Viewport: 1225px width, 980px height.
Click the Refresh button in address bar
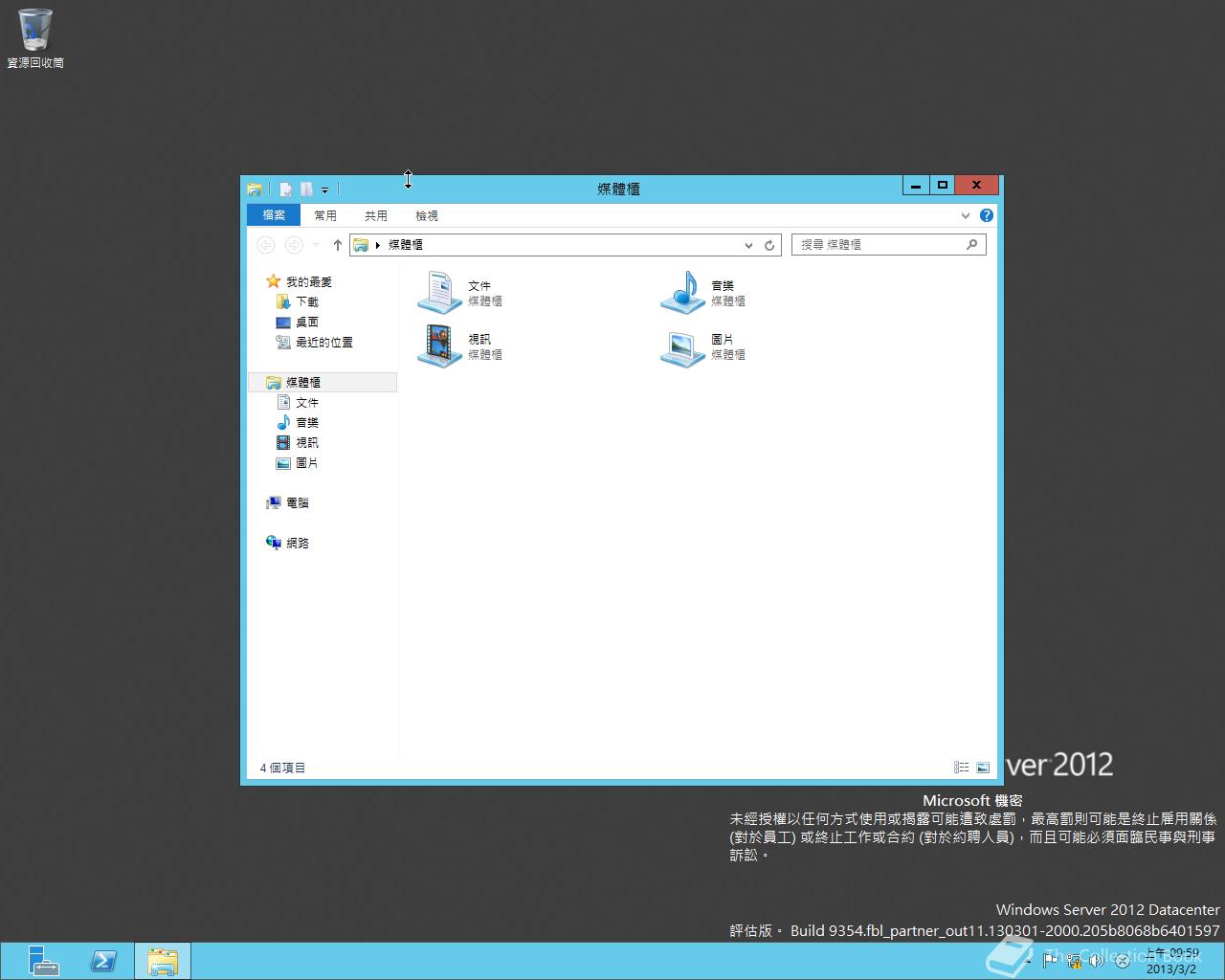[768, 245]
